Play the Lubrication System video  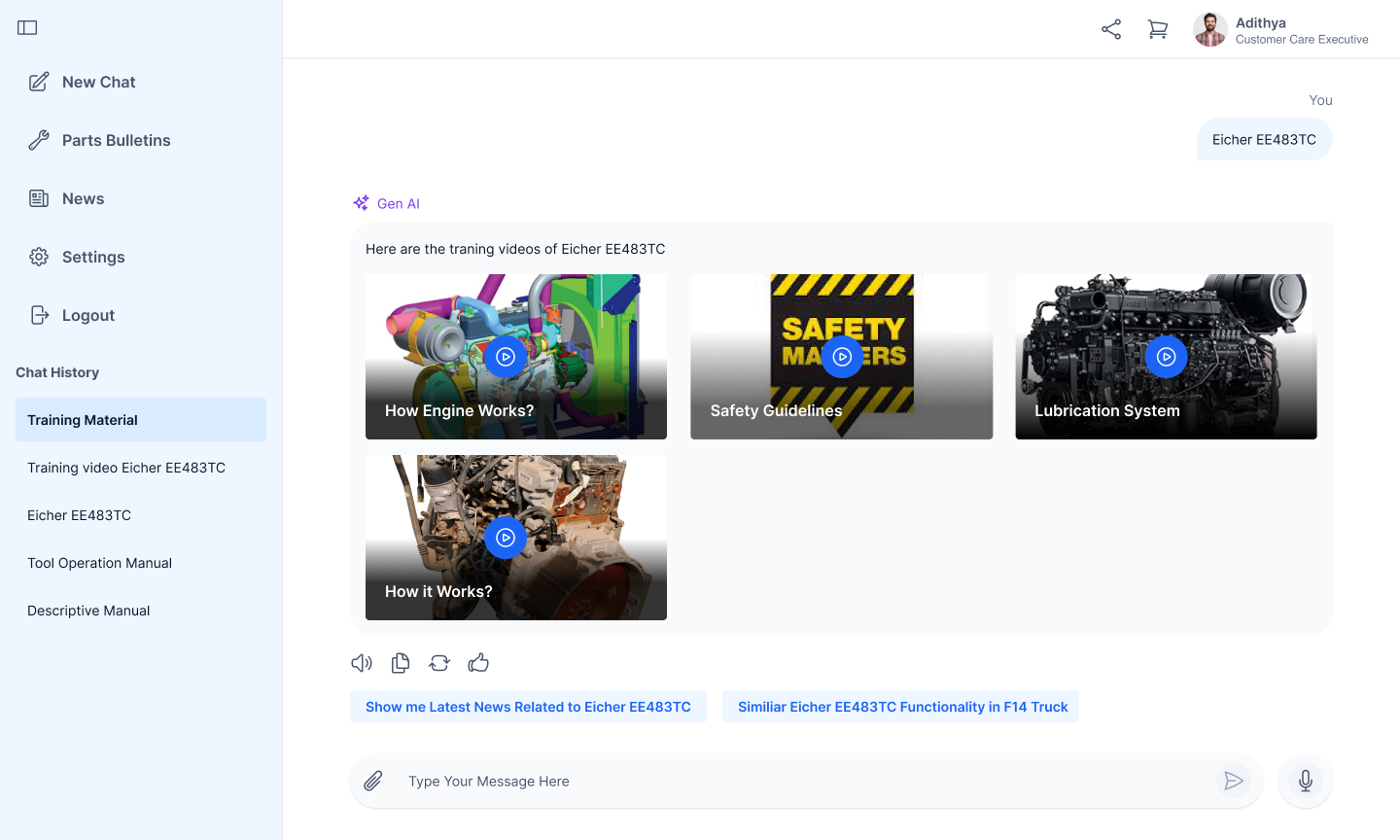click(1167, 357)
